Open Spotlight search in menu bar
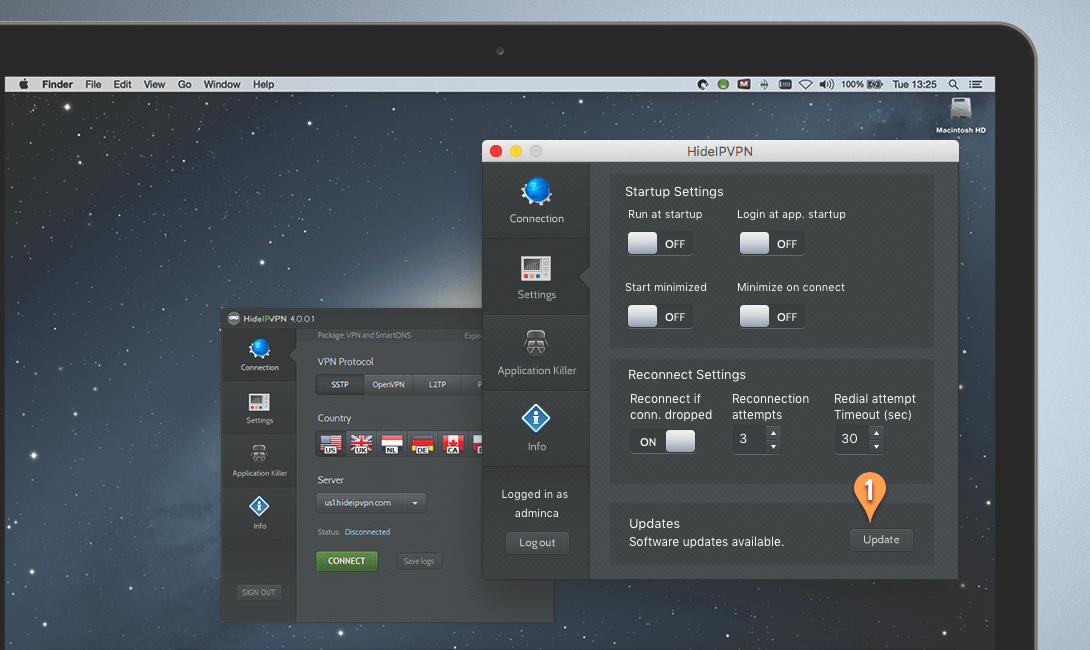The image size is (1090, 650). point(954,84)
